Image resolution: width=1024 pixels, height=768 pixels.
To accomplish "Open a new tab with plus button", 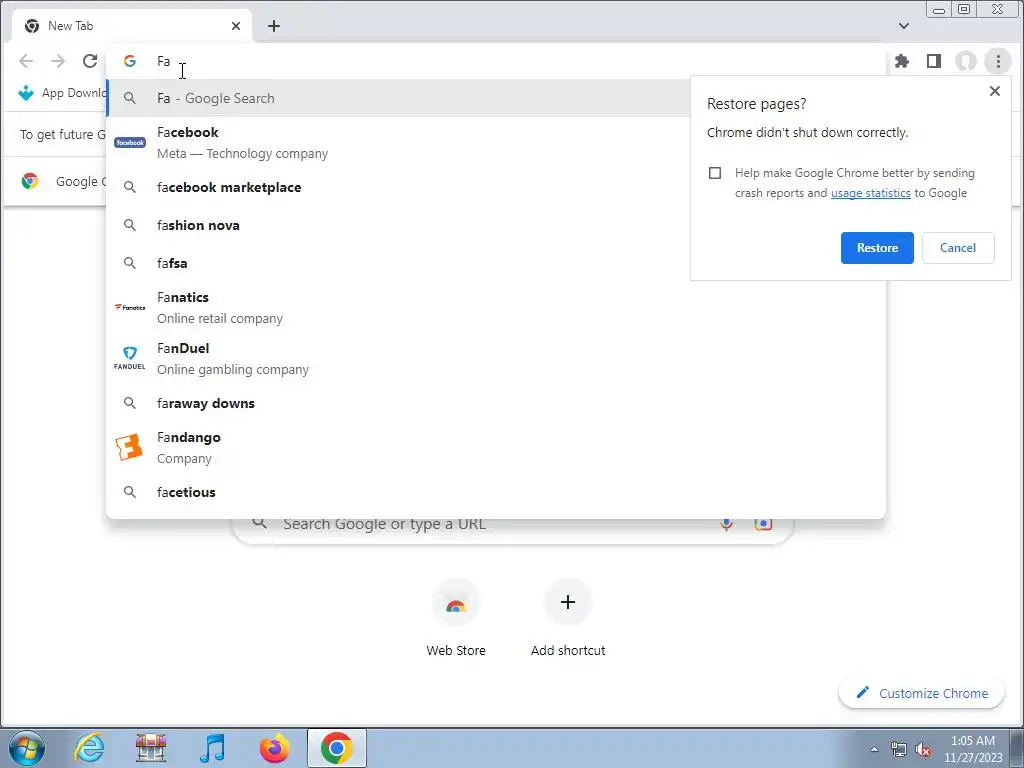I will click(274, 26).
